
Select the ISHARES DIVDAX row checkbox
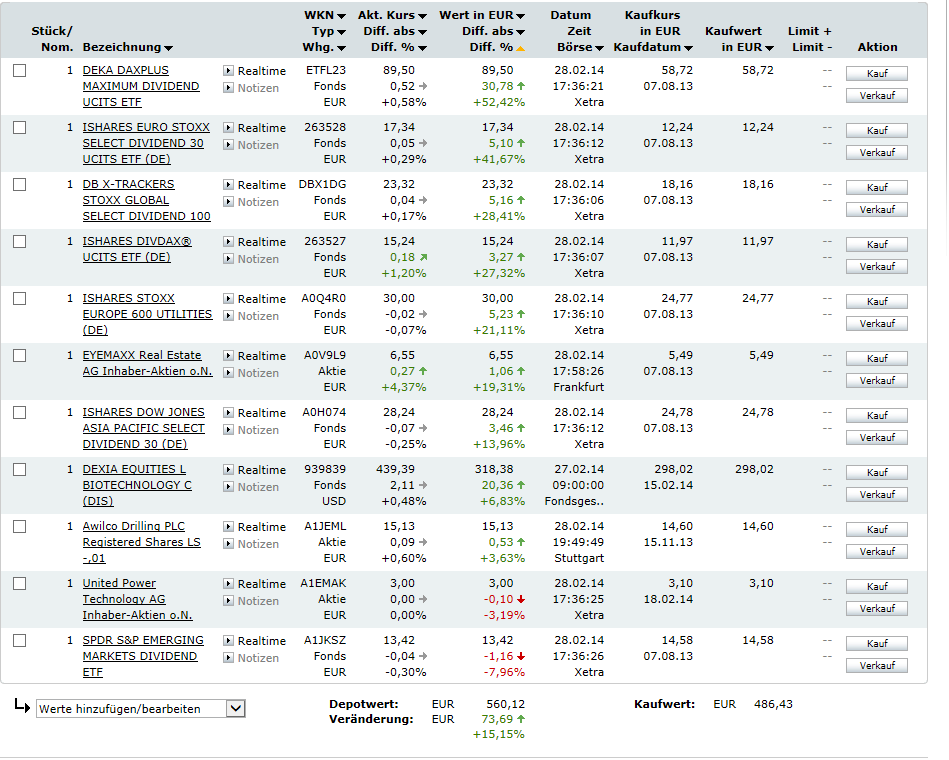[20, 242]
